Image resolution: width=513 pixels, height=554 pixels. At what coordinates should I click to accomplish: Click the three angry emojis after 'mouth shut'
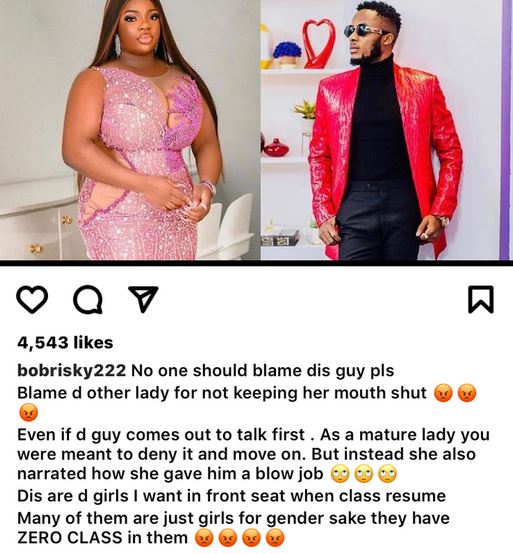tap(455, 393)
